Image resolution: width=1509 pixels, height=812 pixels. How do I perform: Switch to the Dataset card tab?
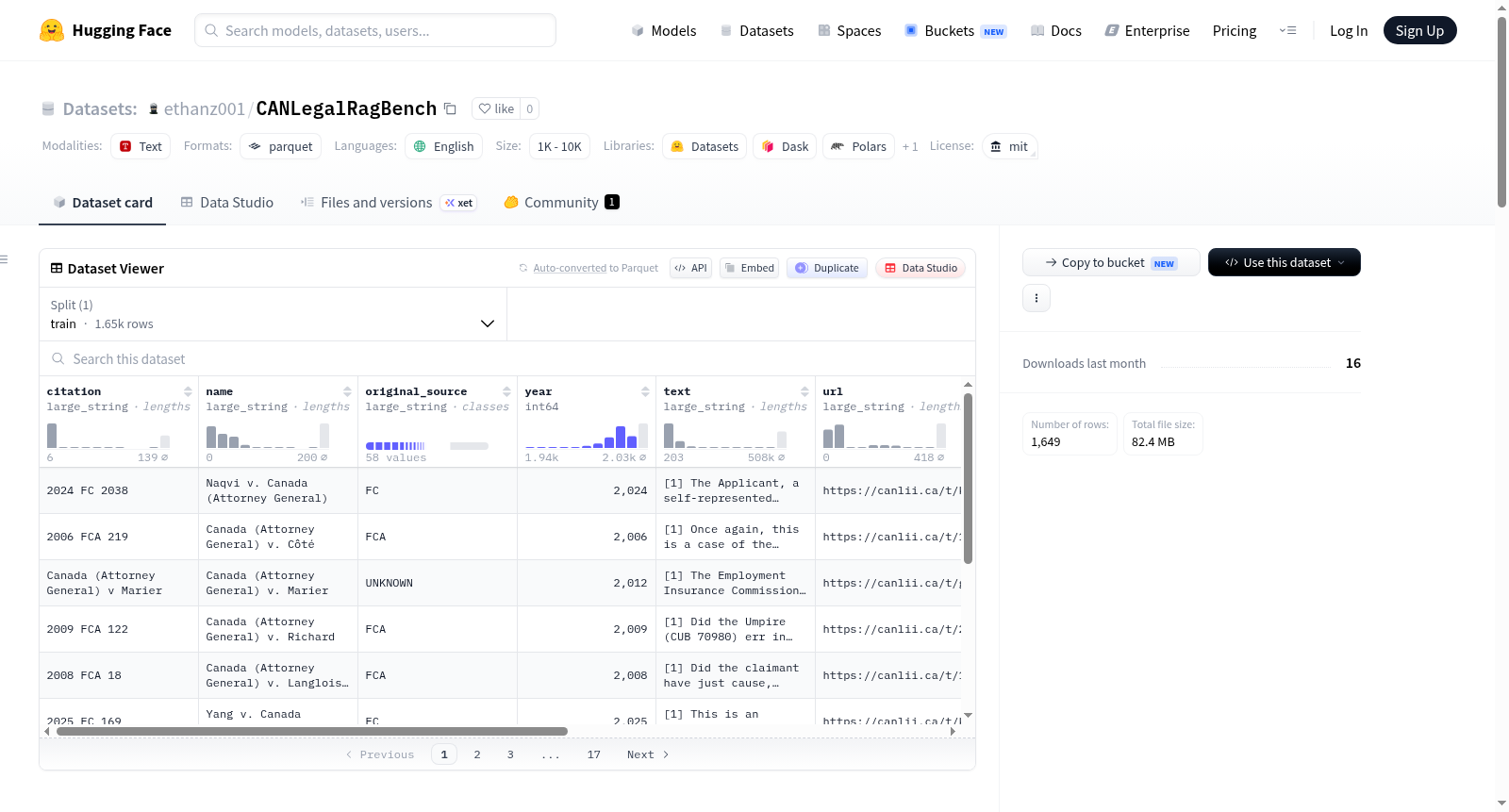coord(103,202)
